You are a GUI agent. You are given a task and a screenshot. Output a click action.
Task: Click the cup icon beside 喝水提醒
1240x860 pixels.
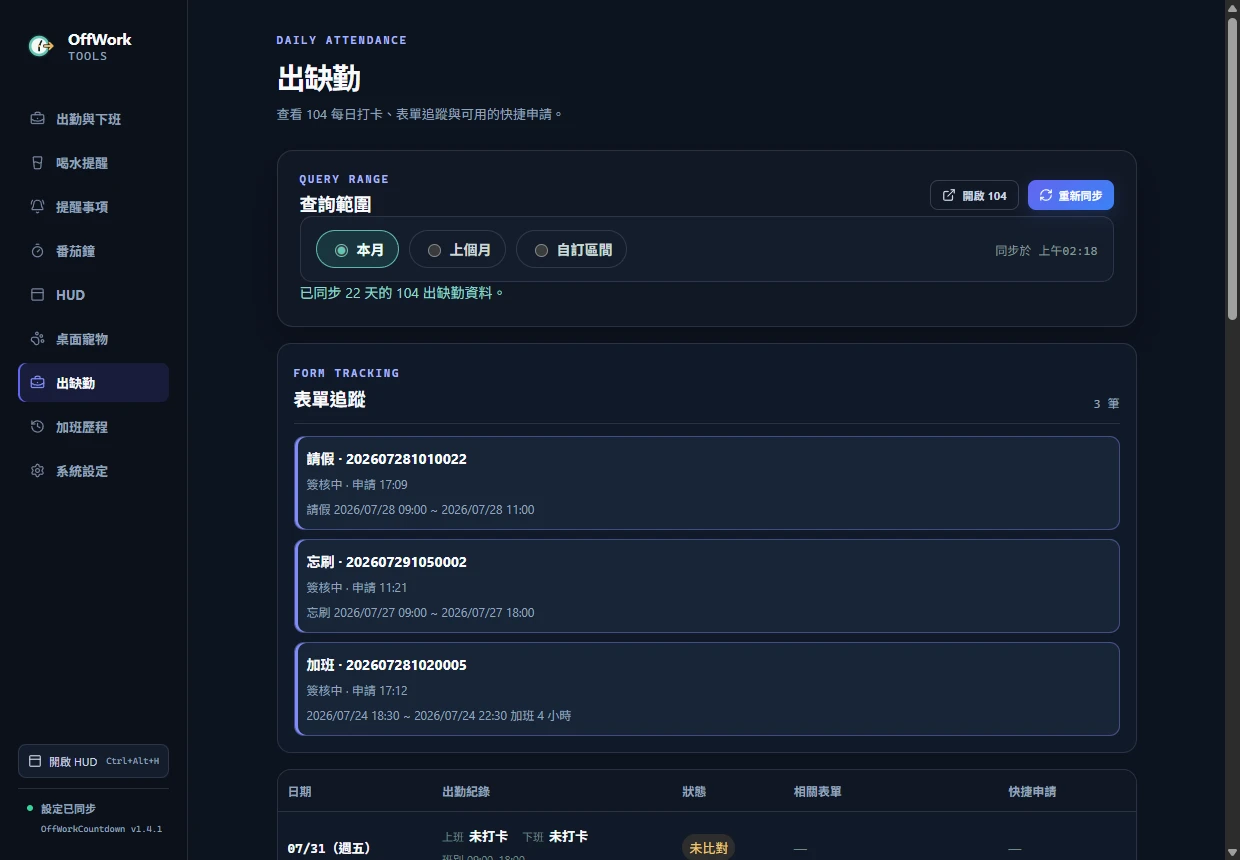37,163
